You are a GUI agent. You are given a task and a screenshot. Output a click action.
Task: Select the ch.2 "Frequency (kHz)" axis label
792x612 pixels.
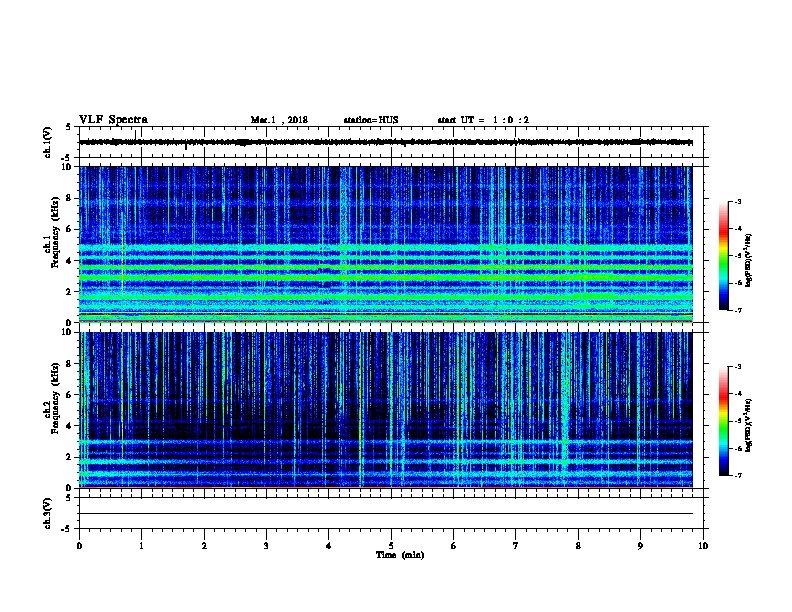55,398
